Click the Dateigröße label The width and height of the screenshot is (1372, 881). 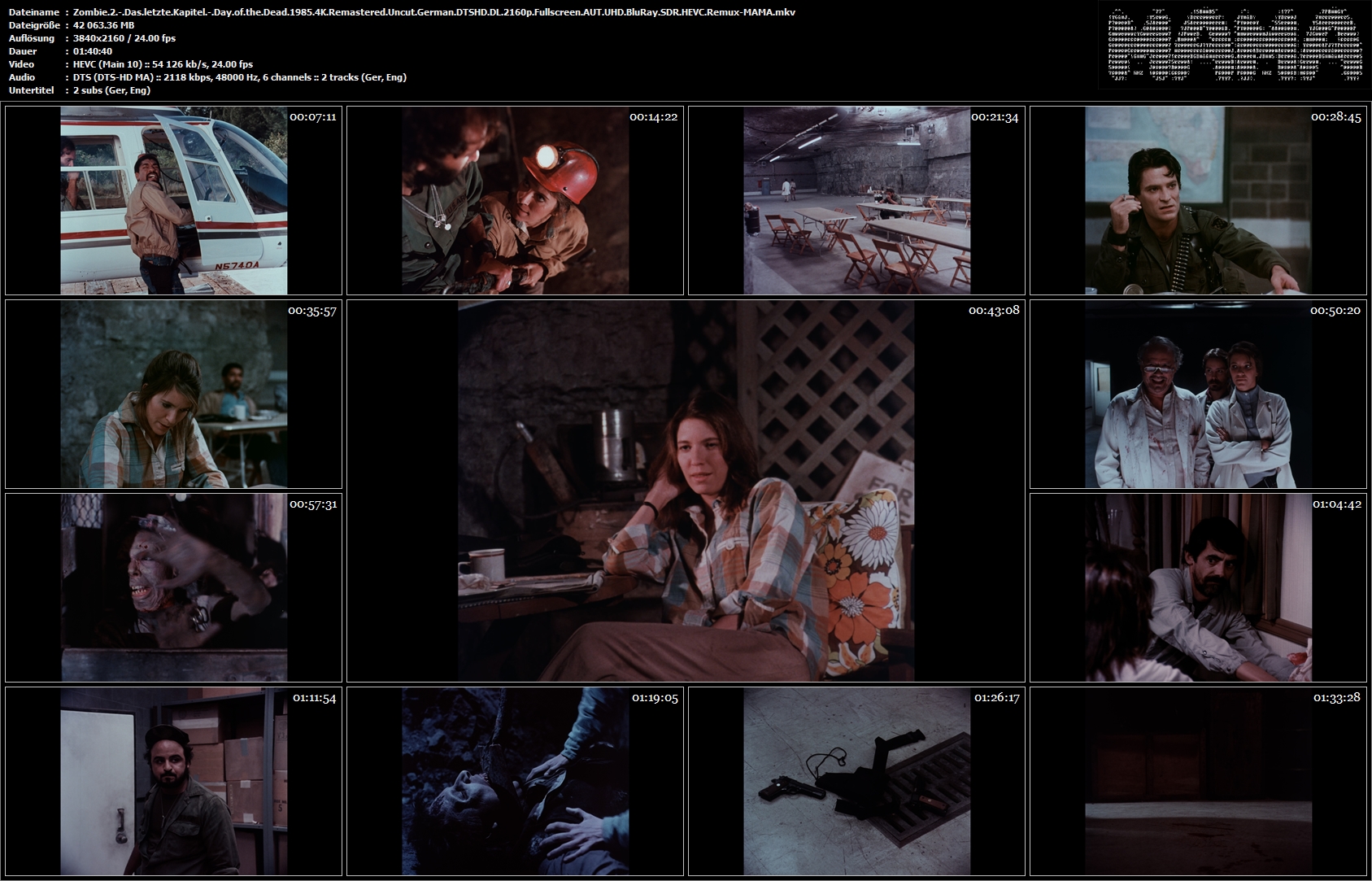pyautogui.click(x=34, y=25)
